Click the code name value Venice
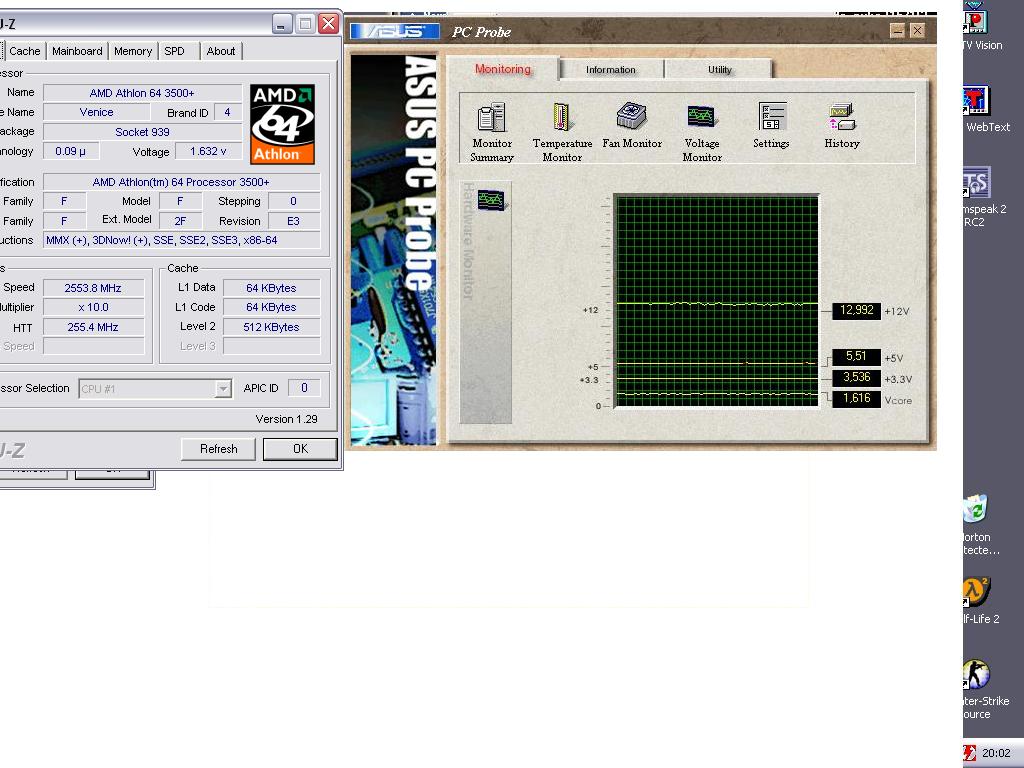Screen dimensions: 1024x768 click(97, 112)
